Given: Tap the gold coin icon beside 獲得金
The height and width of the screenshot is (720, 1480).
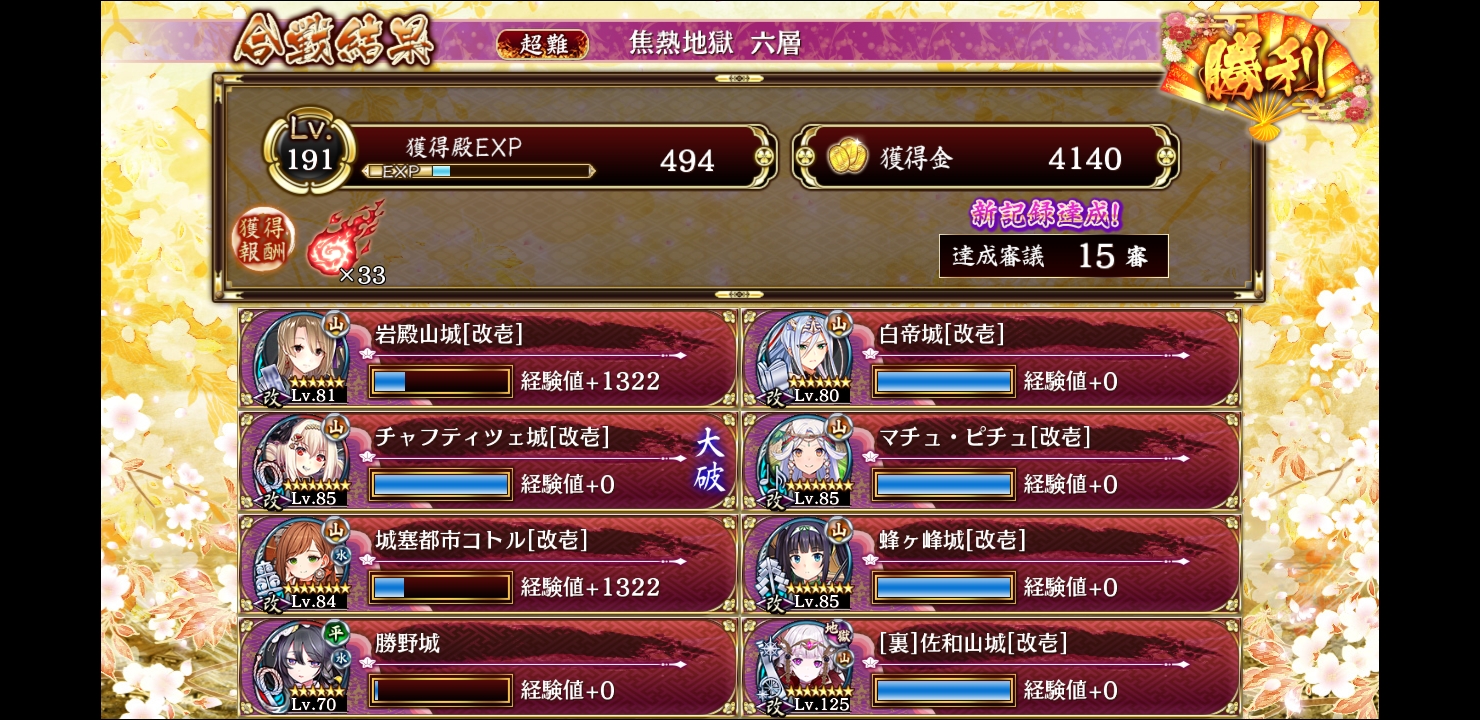Looking at the screenshot, I should coord(846,158).
